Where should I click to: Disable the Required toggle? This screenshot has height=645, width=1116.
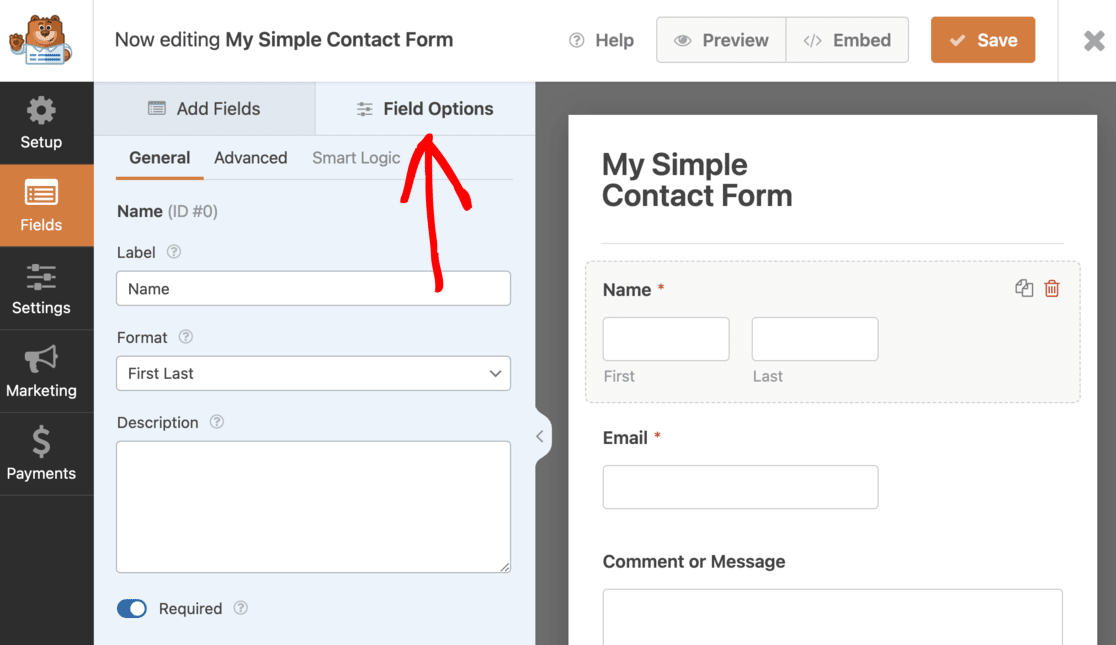131,608
